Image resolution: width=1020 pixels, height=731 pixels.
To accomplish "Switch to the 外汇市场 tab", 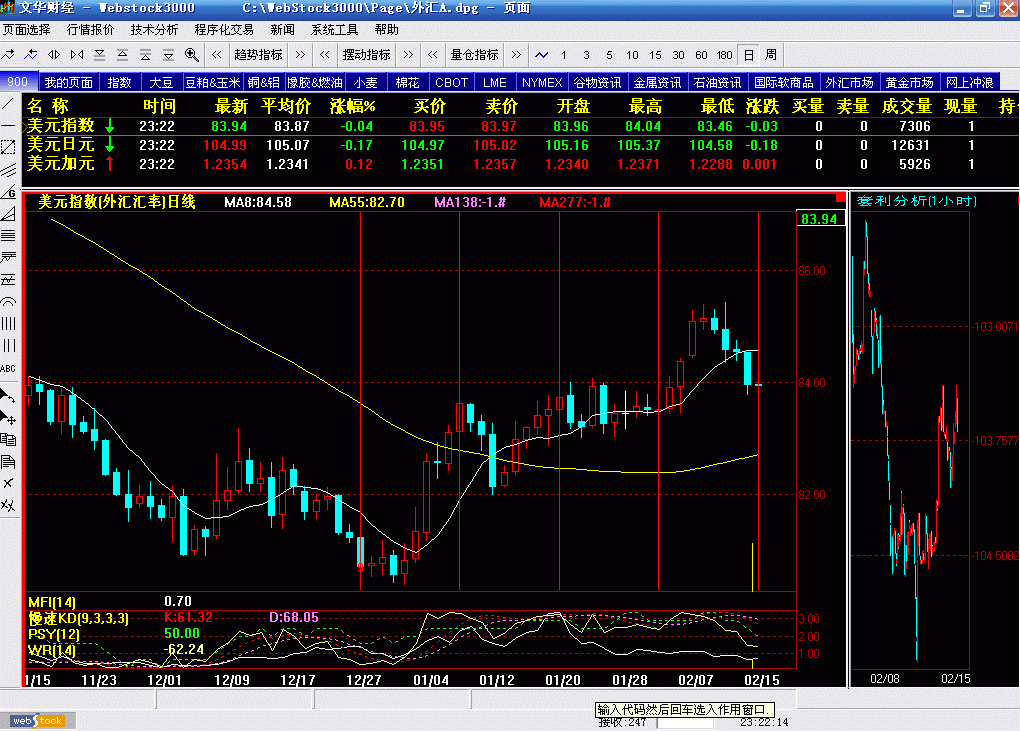I will pos(849,83).
